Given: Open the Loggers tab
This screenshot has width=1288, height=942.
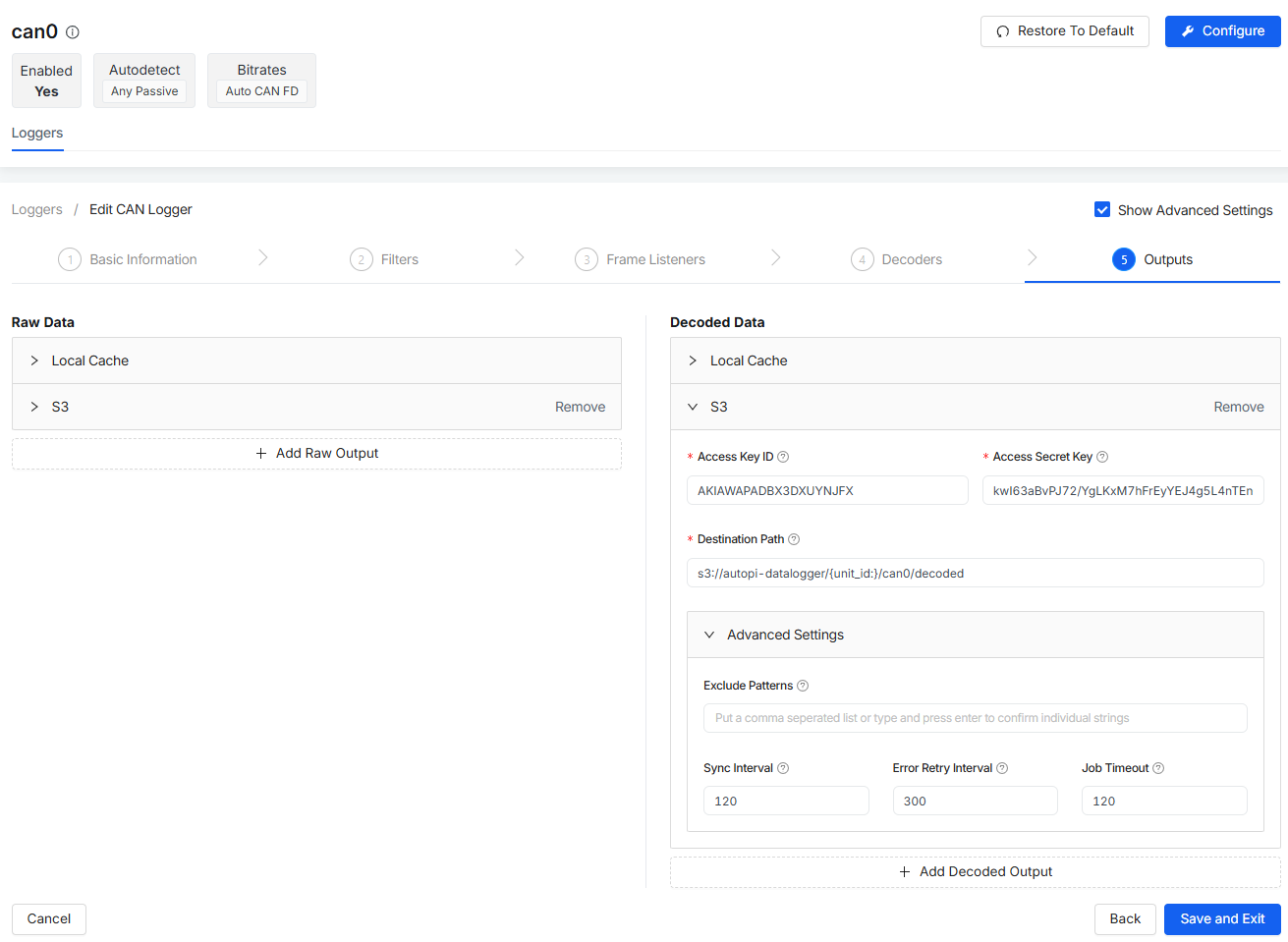Looking at the screenshot, I should pos(37,133).
